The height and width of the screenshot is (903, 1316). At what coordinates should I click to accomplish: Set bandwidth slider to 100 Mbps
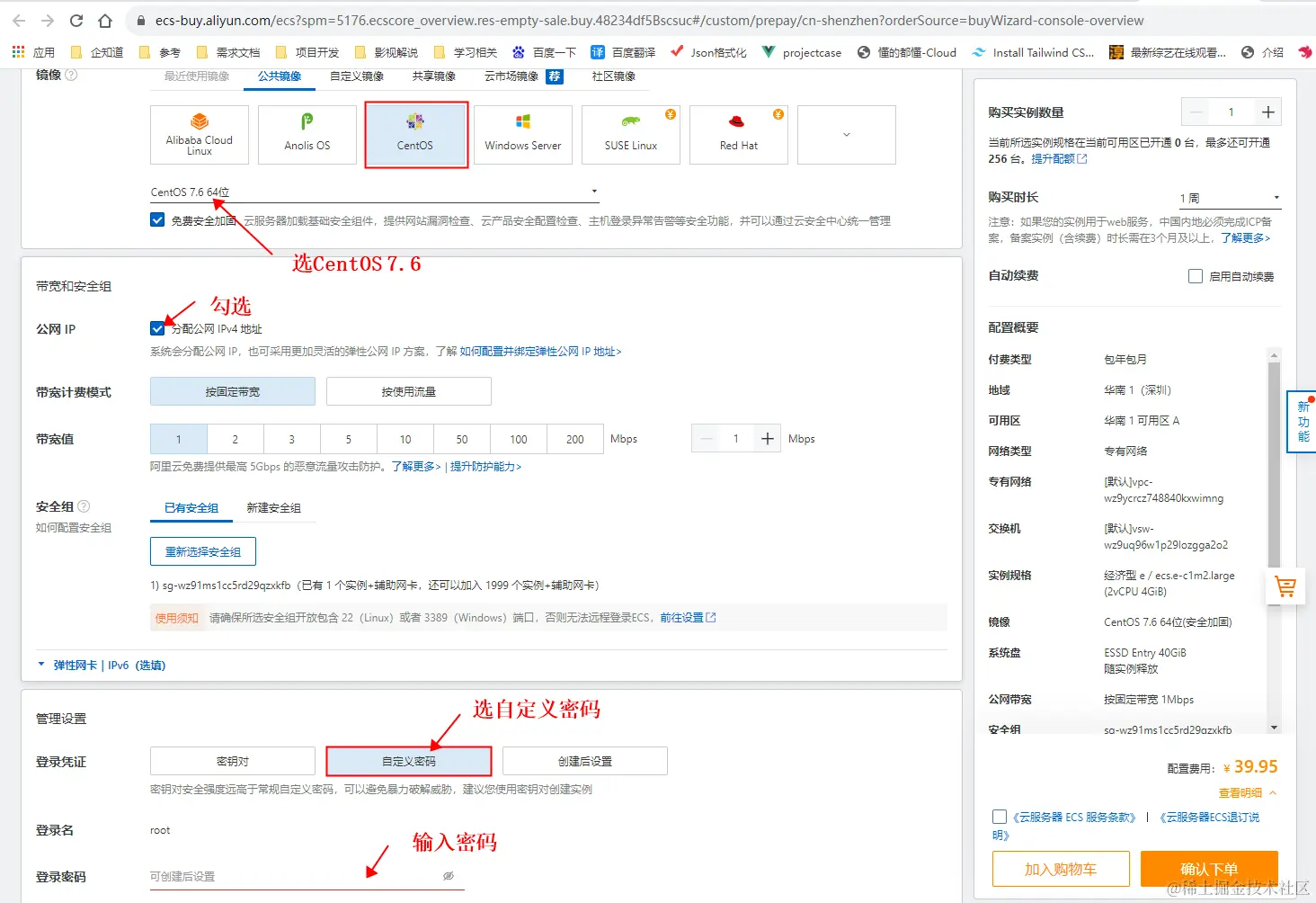pos(519,439)
